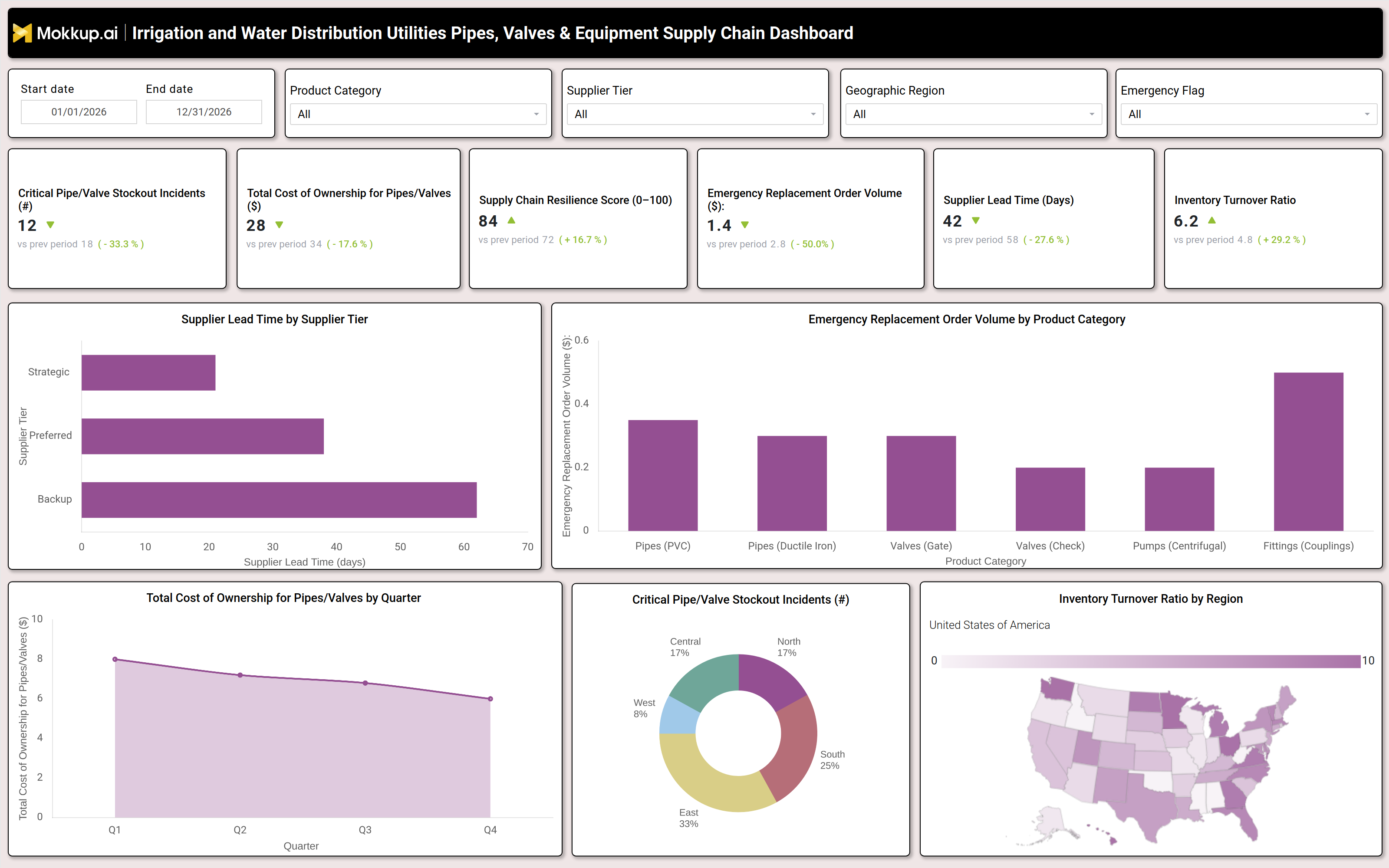Click Washington state on the US map
The width and height of the screenshot is (1389, 868).
pyautogui.click(x=1059, y=689)
